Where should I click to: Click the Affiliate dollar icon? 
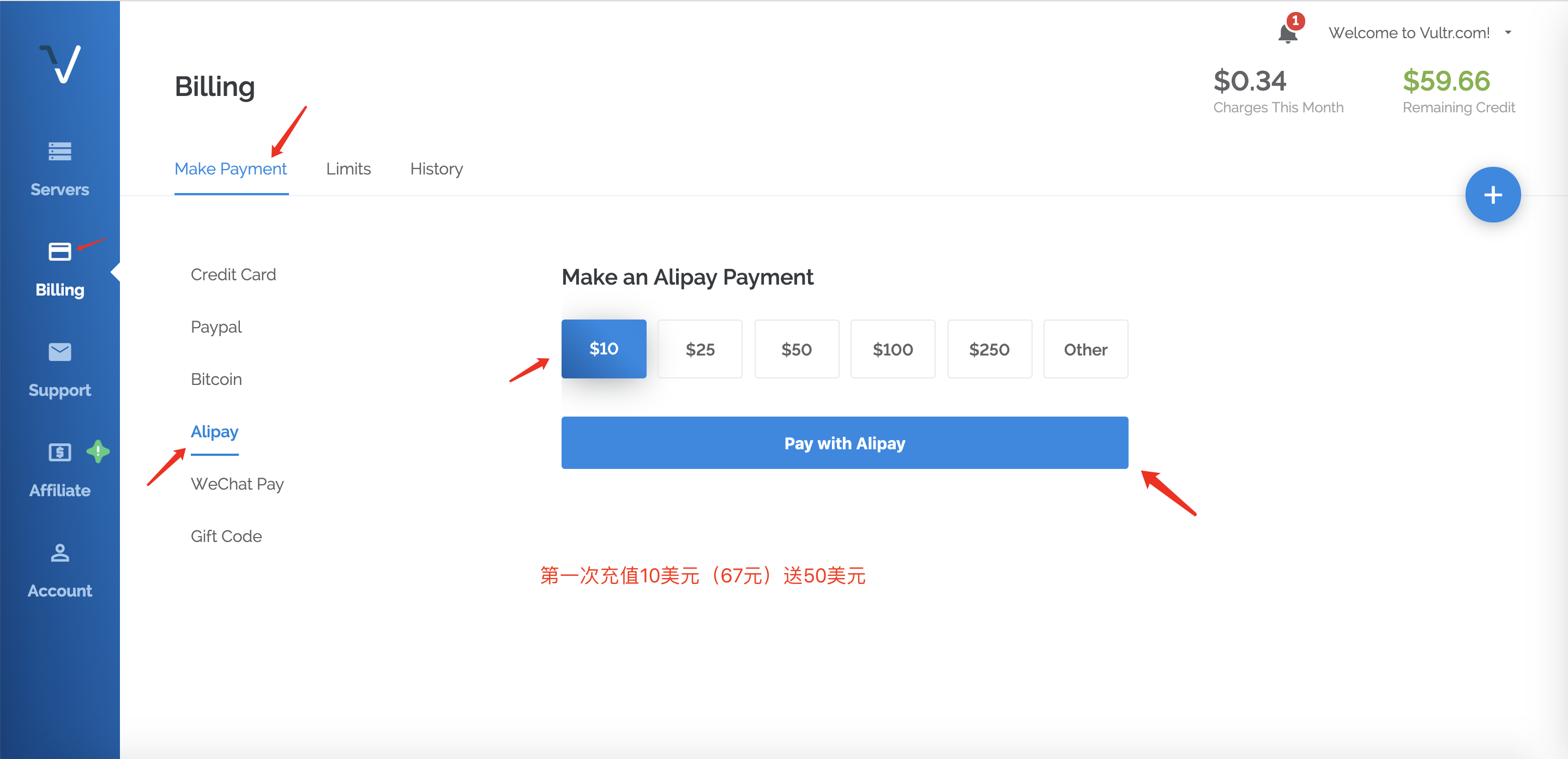click(59, 452)
